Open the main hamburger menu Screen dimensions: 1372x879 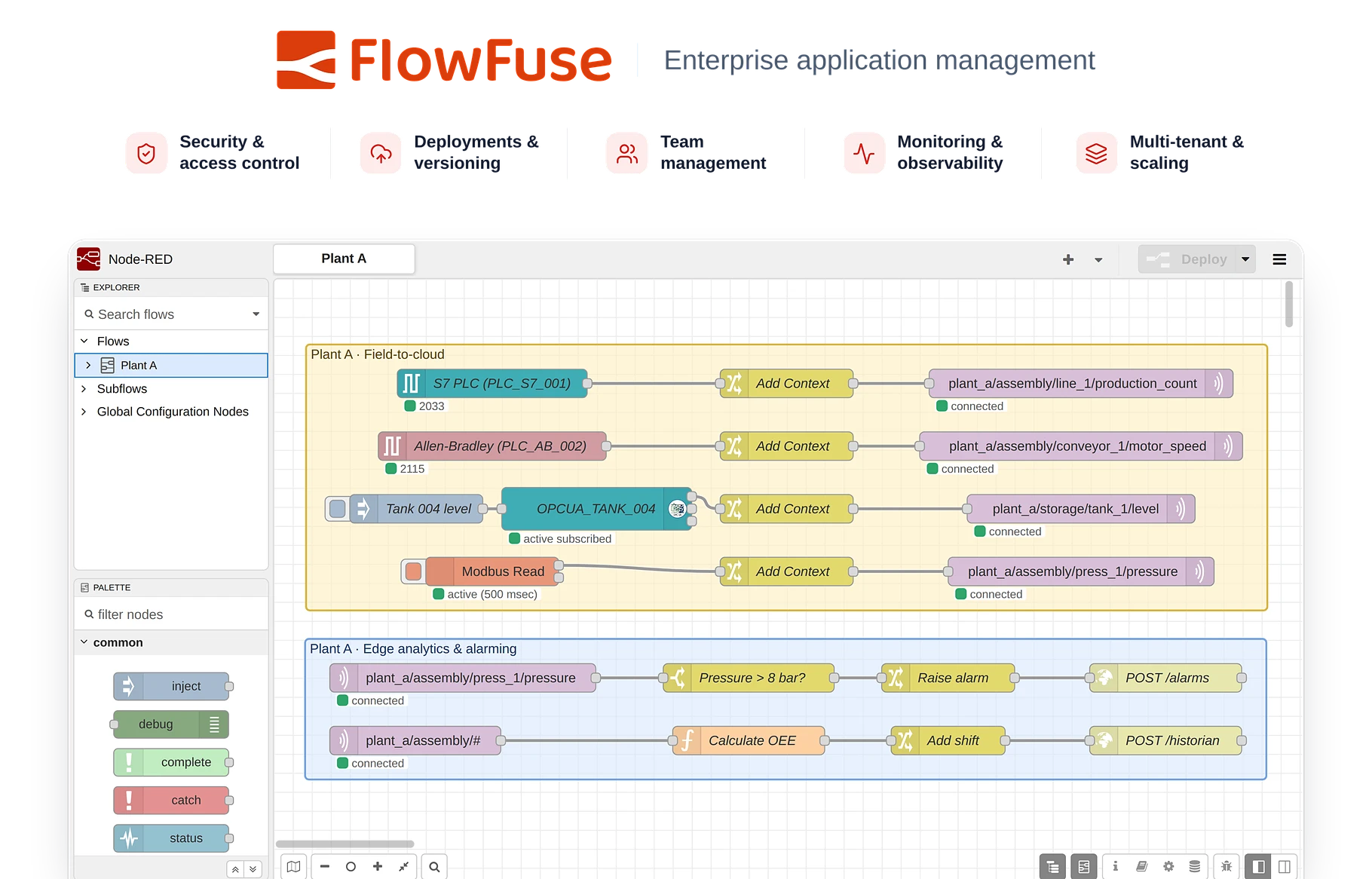pyautogui.click(x=1279, y=259)
